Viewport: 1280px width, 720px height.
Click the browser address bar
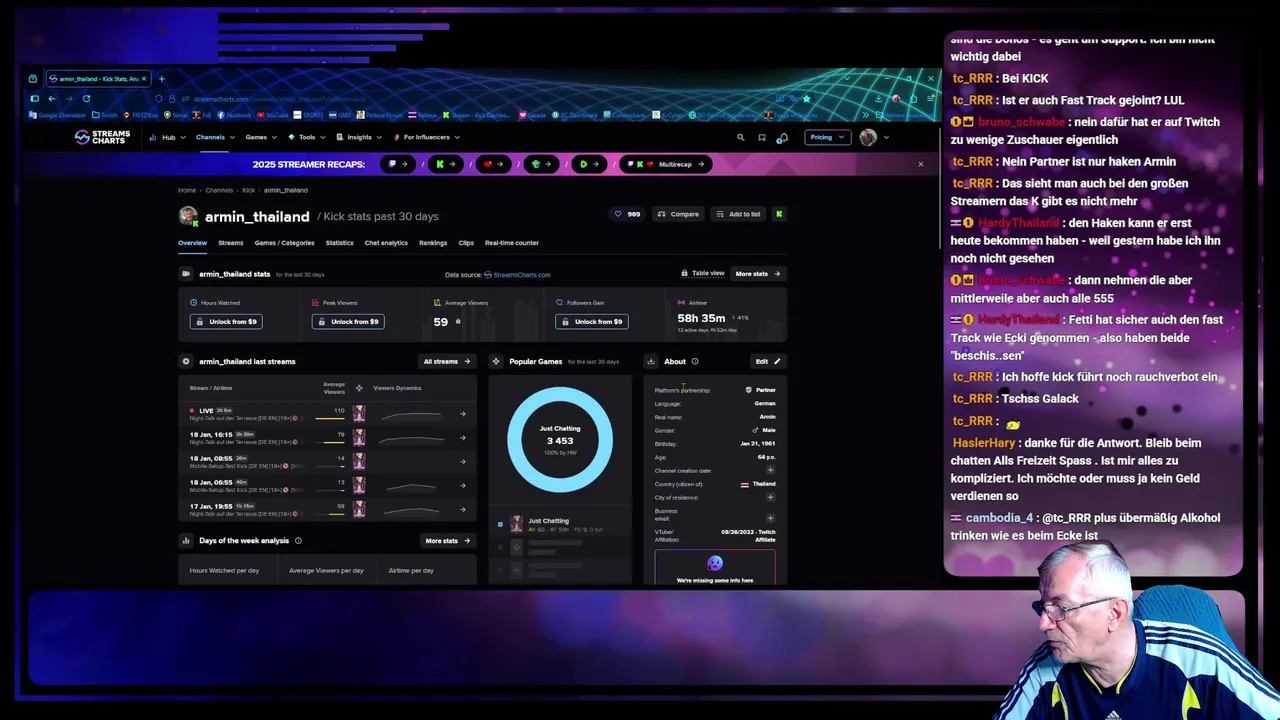(x=480, y=98)
